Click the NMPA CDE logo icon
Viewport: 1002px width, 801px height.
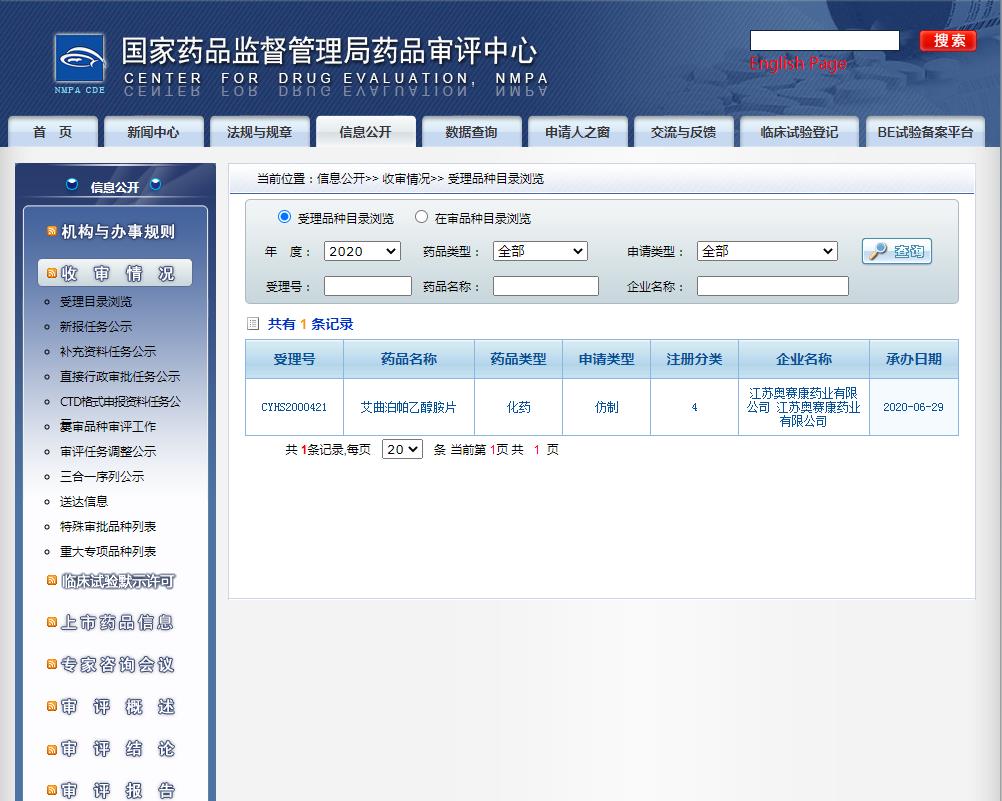pos(79,63)
